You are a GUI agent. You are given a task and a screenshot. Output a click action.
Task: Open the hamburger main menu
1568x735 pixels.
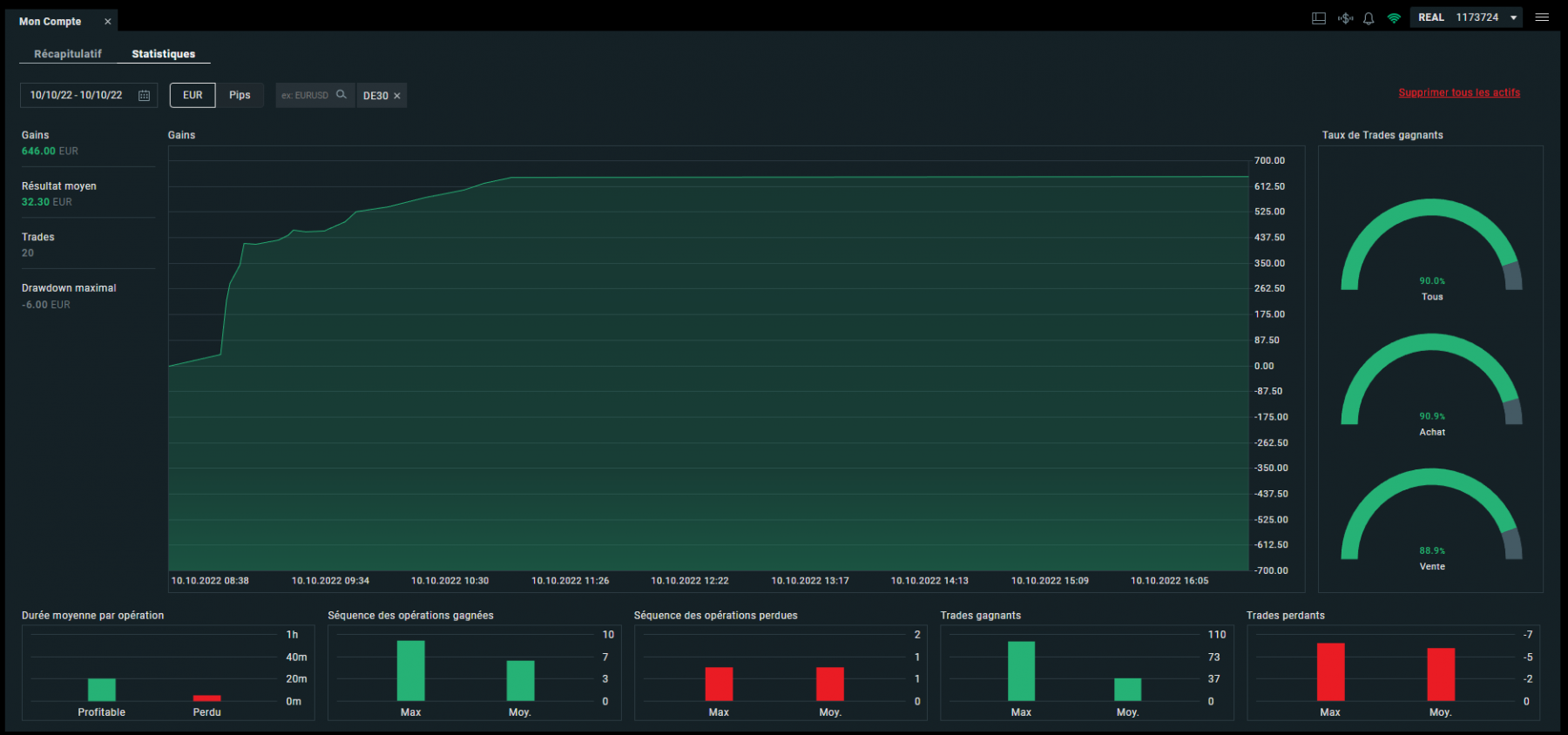tap(1542, 17)
